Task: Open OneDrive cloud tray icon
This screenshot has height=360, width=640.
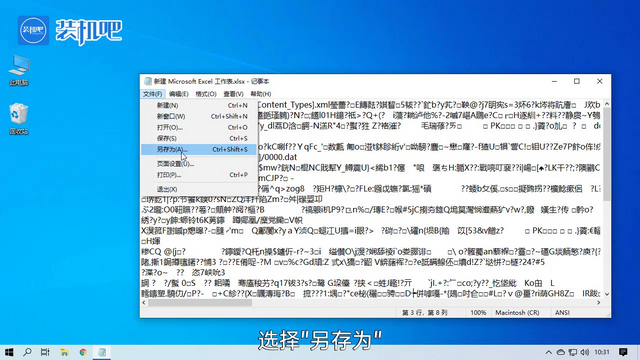Action: (561, 352)
